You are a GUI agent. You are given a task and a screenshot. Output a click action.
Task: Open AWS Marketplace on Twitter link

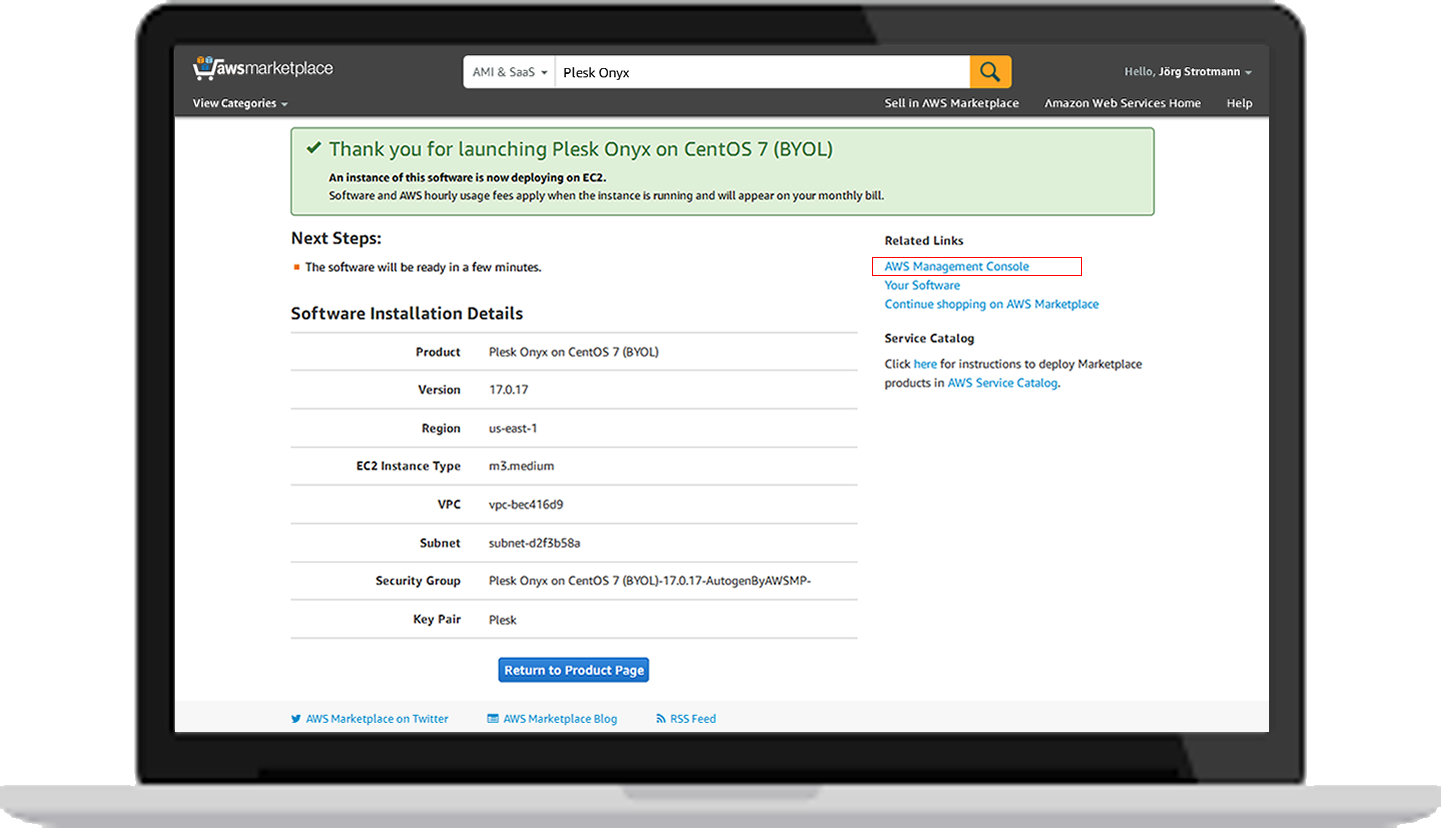pos(377,719)
